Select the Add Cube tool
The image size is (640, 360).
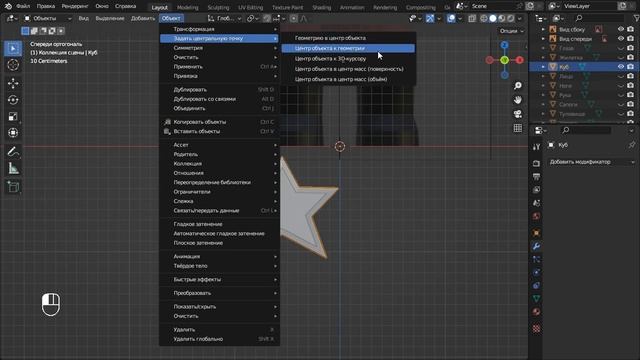point(13,187)
